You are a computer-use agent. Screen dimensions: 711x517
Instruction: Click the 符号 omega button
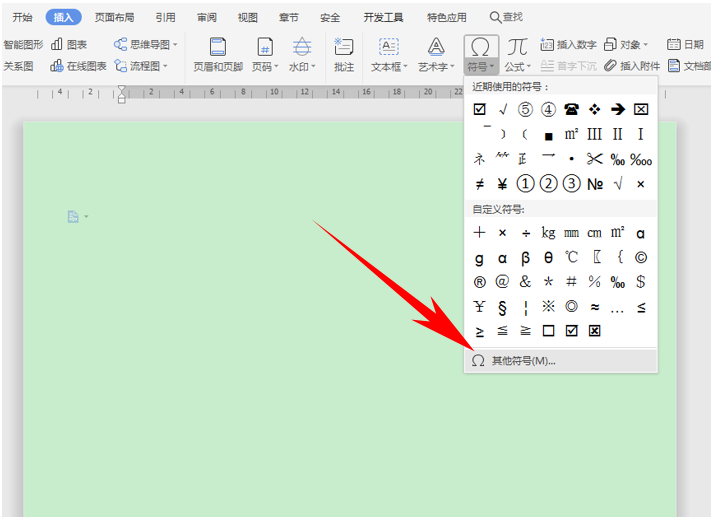tap(481, 55)
